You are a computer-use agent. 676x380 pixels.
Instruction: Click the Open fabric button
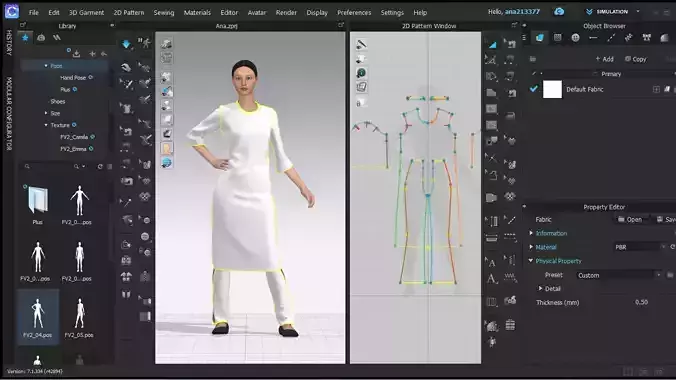(x=630, y=220)
